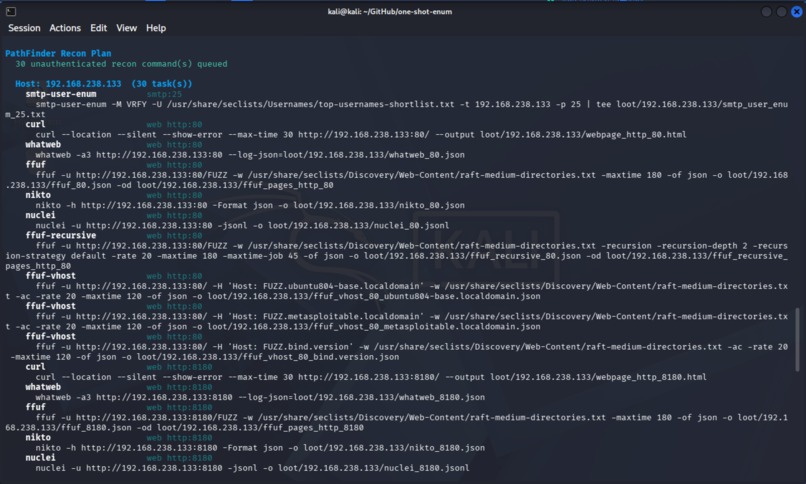Open the View menu
The image size is (806, 484).
pyautogui.click(x=126, y=28)
